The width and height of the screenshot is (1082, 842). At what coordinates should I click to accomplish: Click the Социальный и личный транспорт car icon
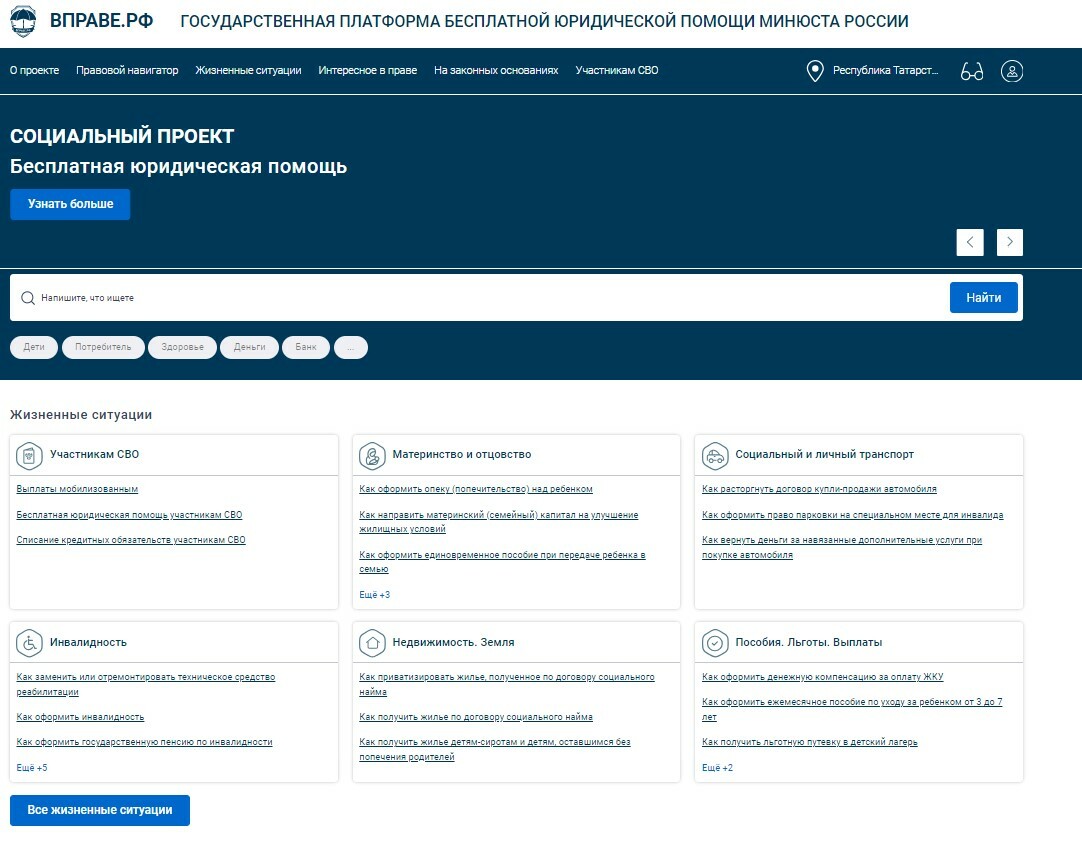click(x=715, y=455)
